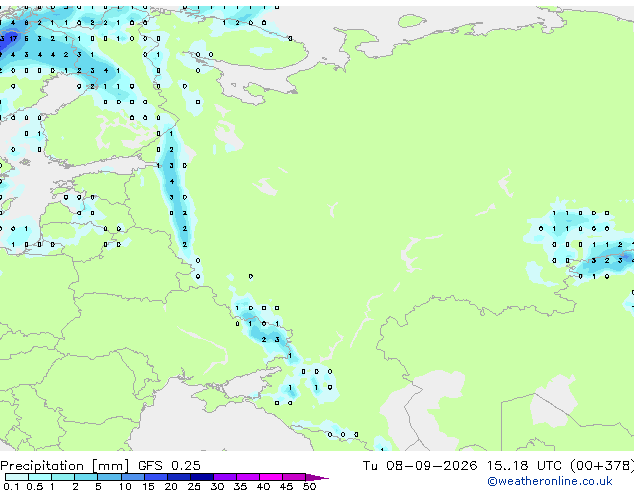The width and height of the screenshot is (634, 490).
Task: Click the over-50 arrow tip of legend
Action: pyautogui.click(x=317, y=477)
